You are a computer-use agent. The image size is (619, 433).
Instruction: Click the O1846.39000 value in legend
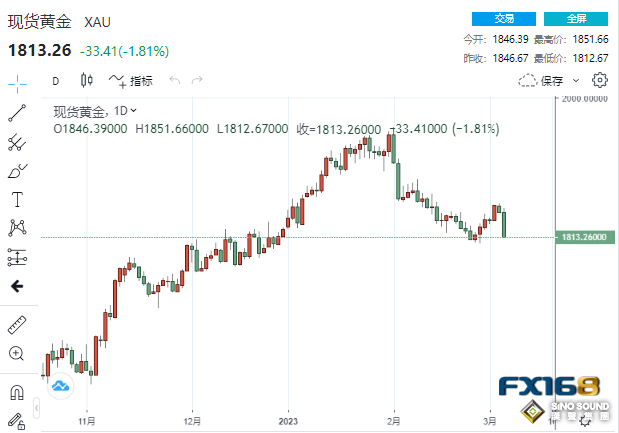(x=90, y=129)
